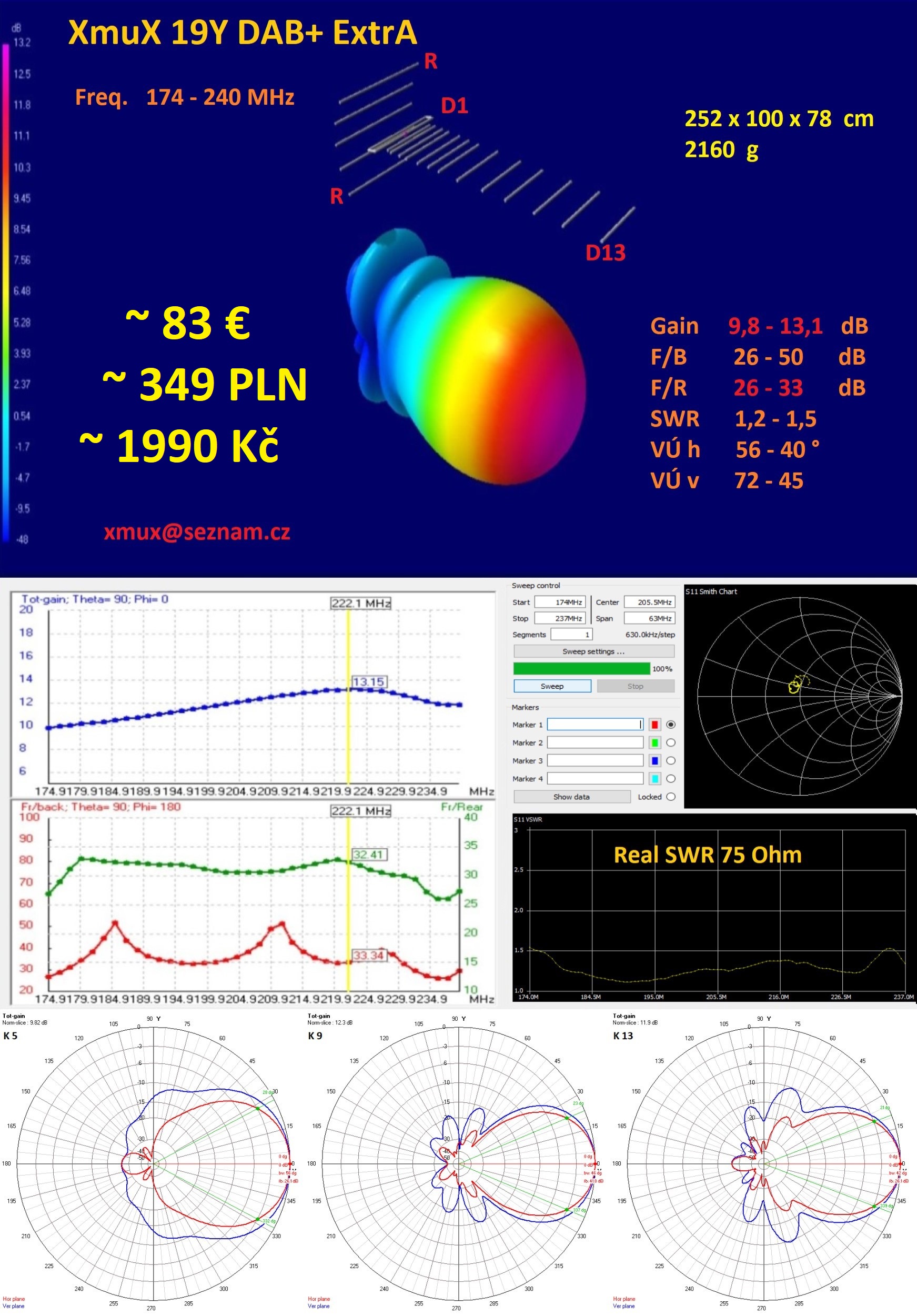Change the blue Marker 3 color swatch
Image resolution: width=917 pixels, height=1316 pixels.
tap(654, 760)
